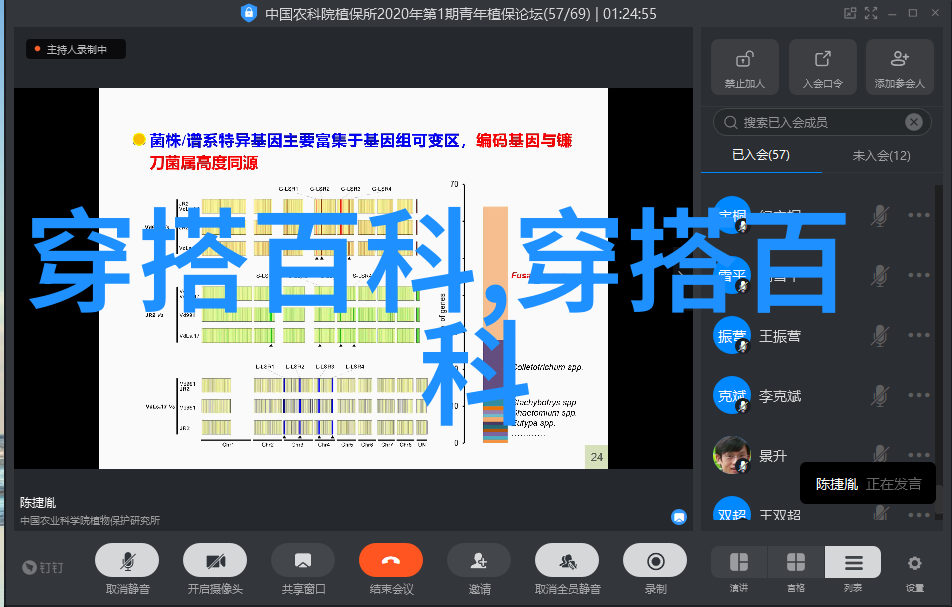Open 设置 gear settings

[x=914, y=563]
